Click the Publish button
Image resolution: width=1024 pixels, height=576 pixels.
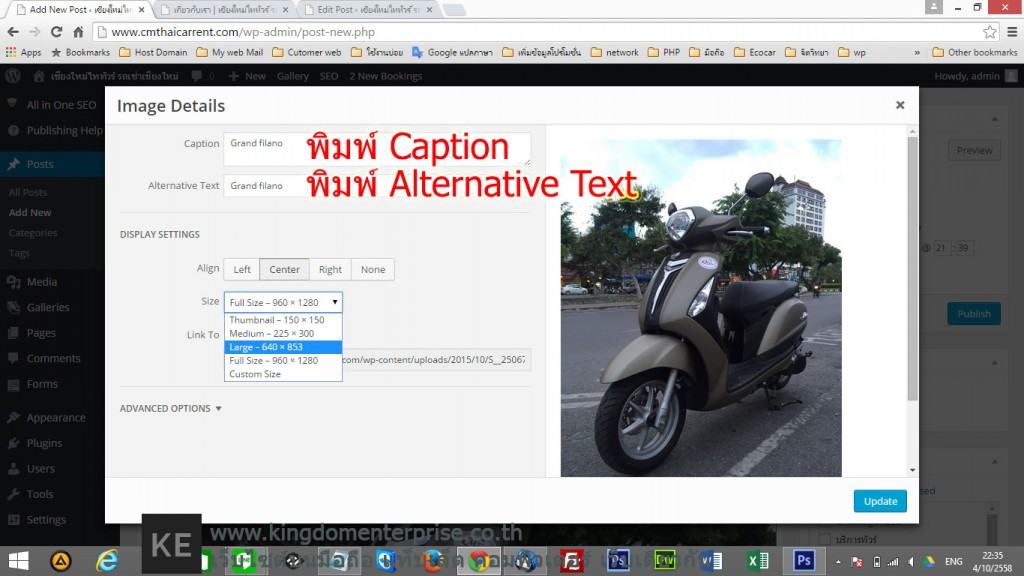tap(973, 313)
